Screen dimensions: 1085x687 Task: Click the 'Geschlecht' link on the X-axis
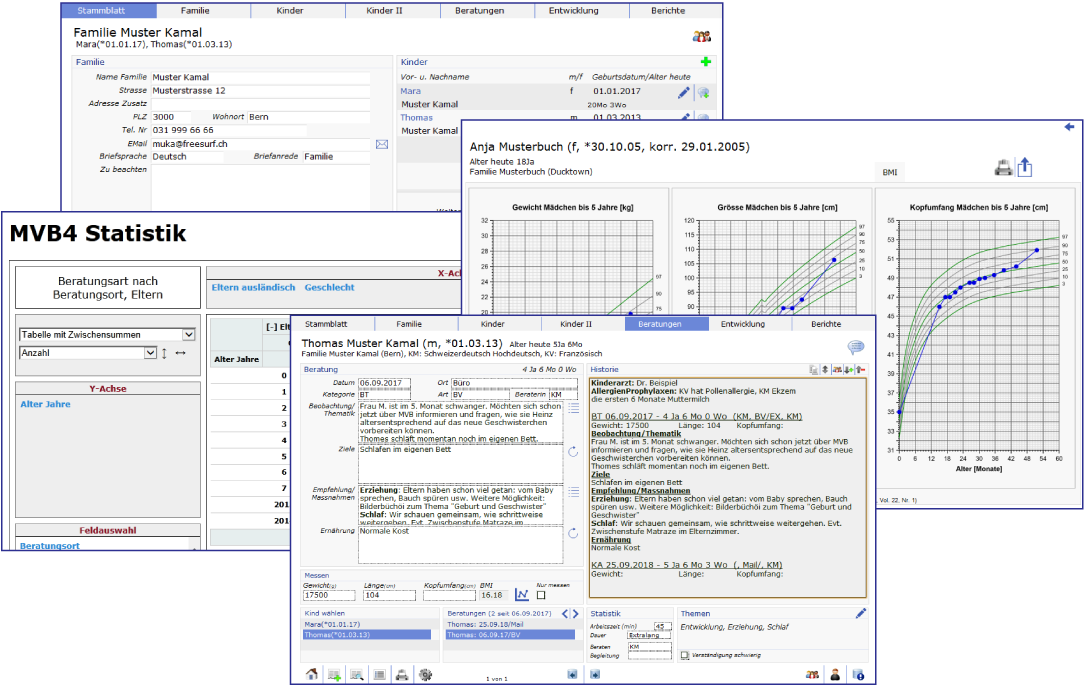[329, 287]
